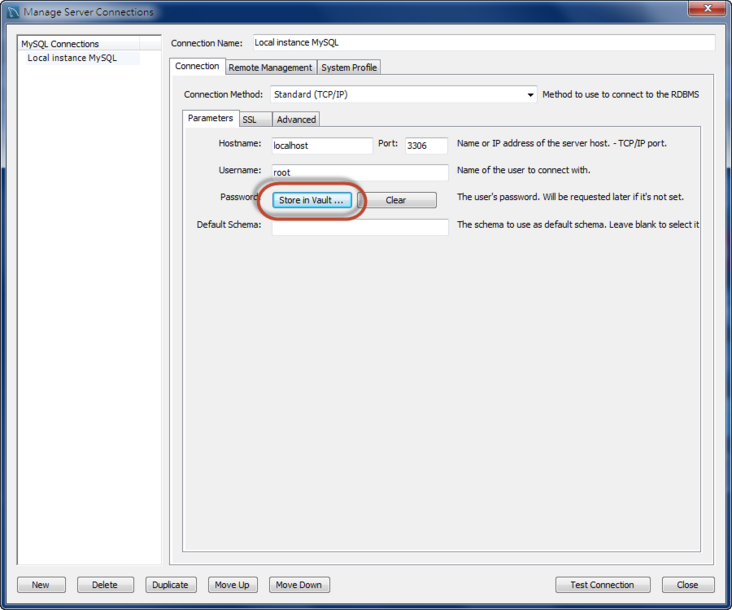Click the 'Name of the user to connect with' hint
The height and width of the screenshot is (610, 732).
coord(523,170)
